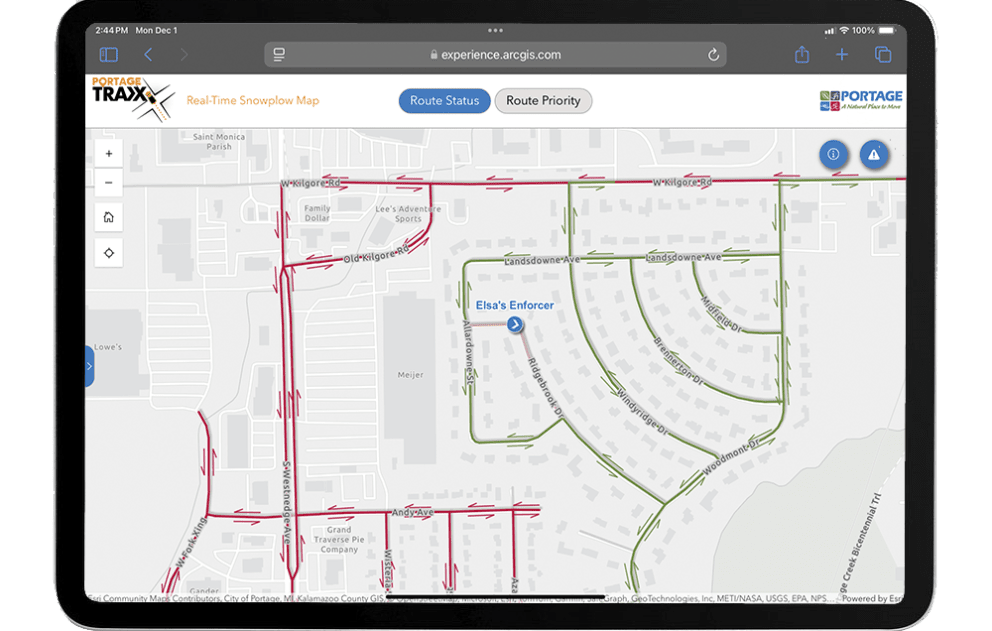992x631 pixels.
Task: Open Safari sidebar panel icon
Action: tap(109, 55)
